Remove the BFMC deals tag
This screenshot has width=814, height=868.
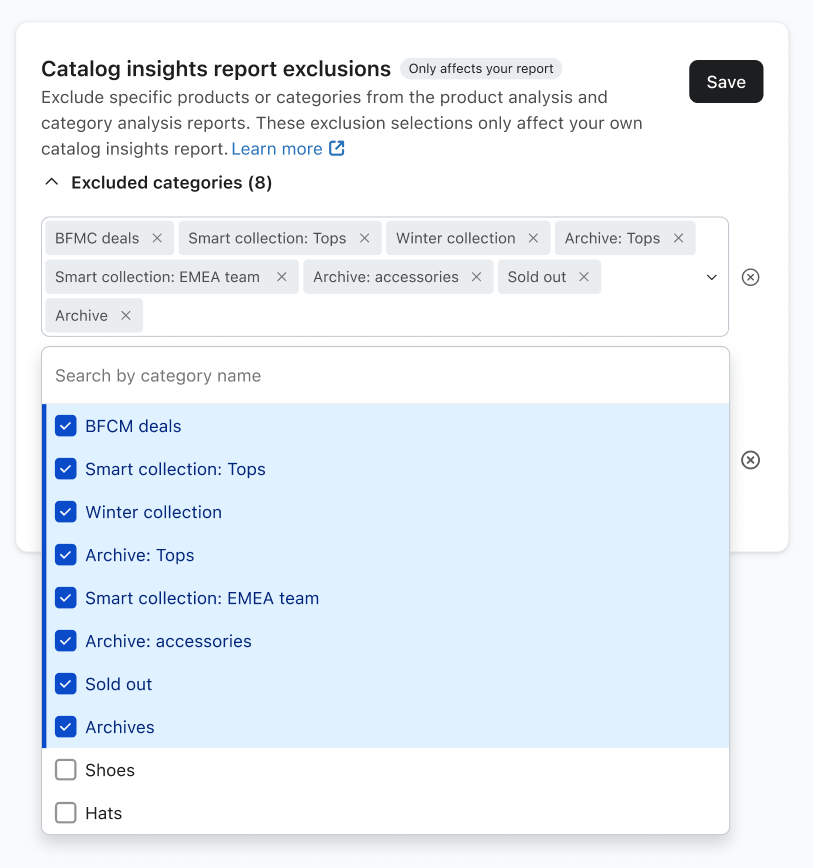(157, 238)
